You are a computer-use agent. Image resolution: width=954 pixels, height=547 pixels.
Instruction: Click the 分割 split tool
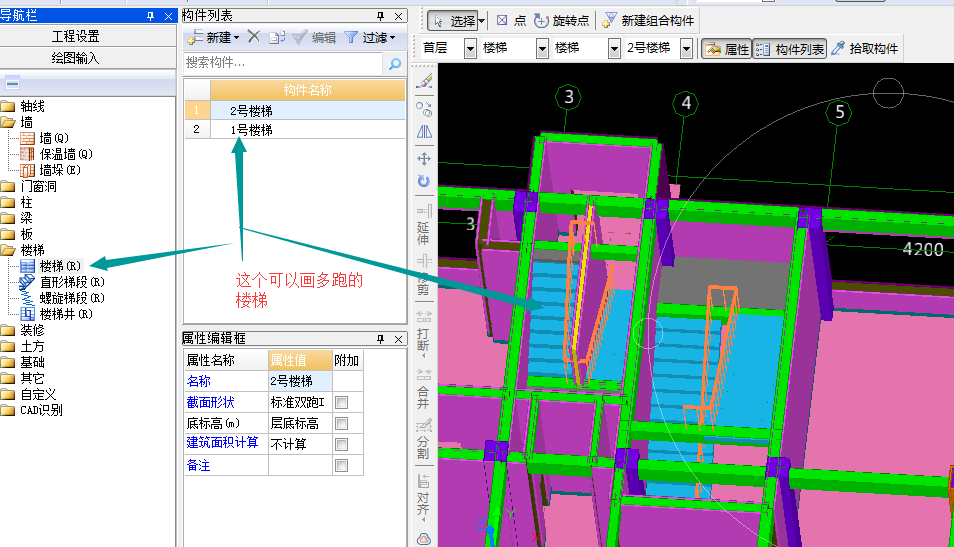[424, 439]
